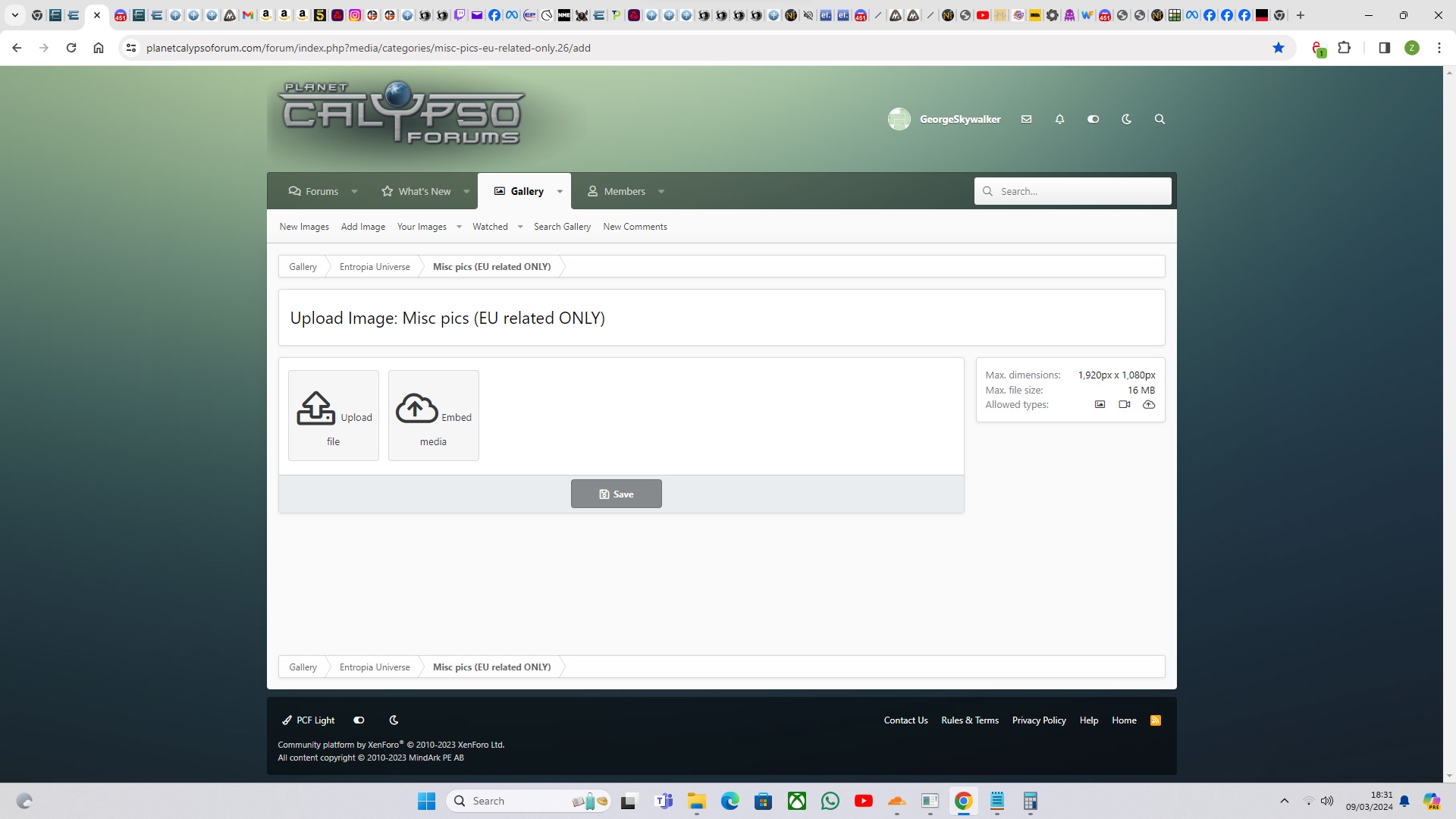Click the image type icon under Allowed types

(x=1100, y=405)
